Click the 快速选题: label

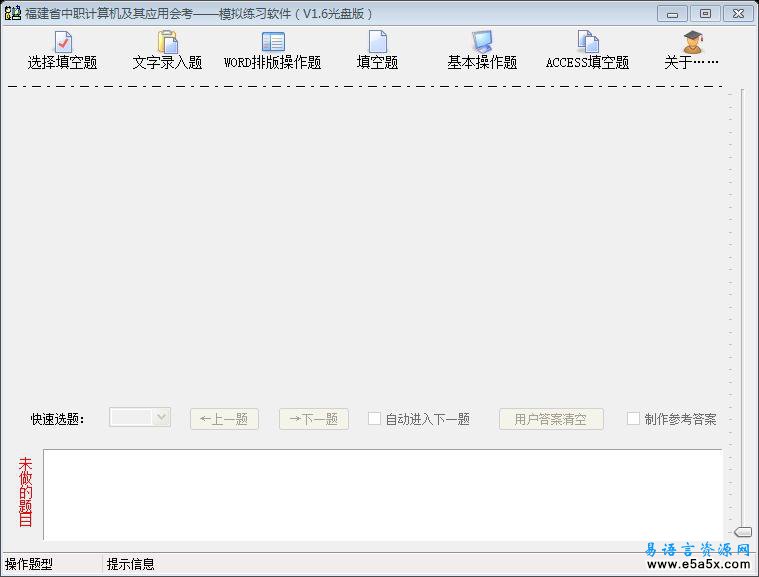(x=58, y=419)
